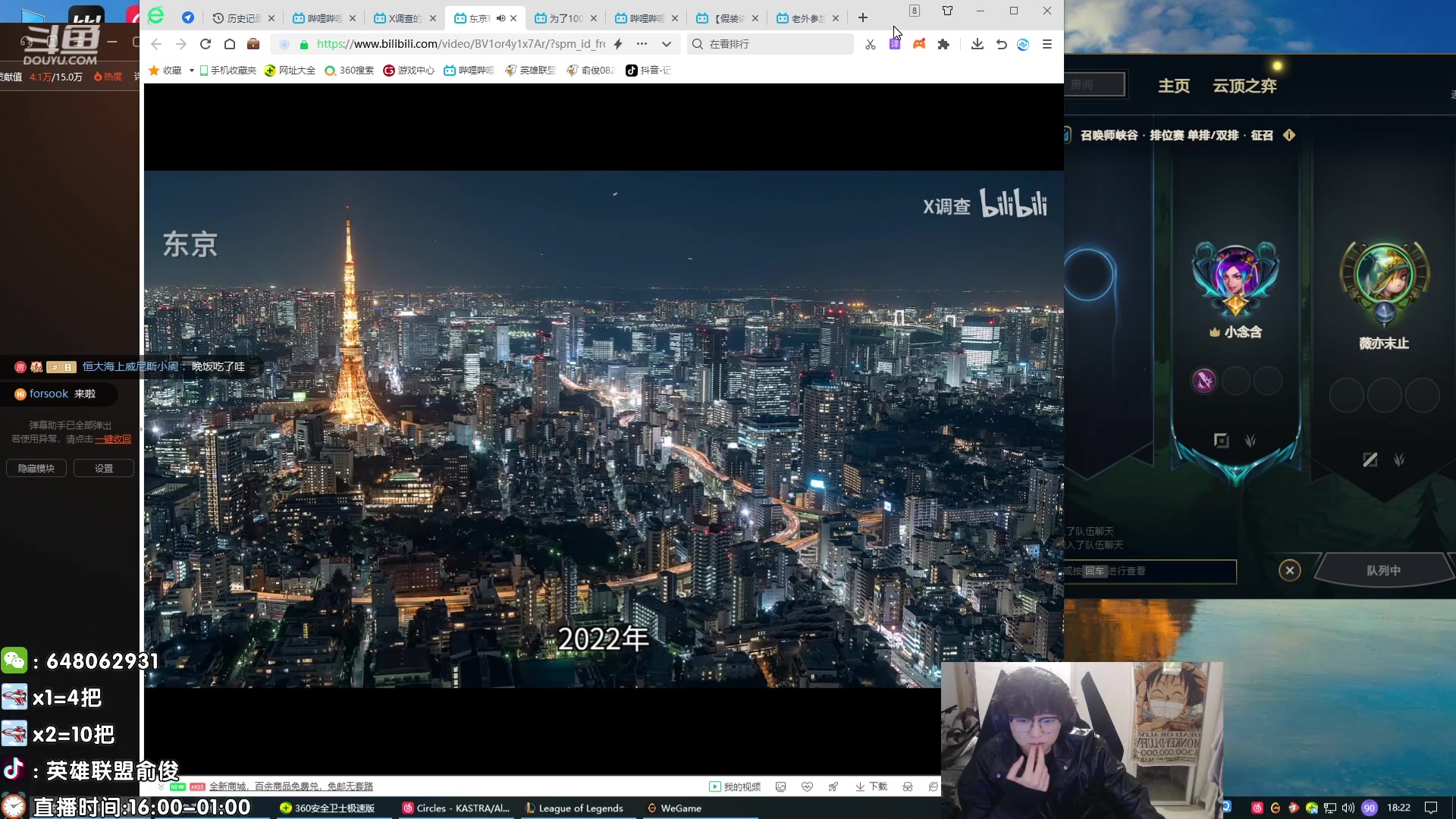Close the 历史记录 tab

coord(271,18)
